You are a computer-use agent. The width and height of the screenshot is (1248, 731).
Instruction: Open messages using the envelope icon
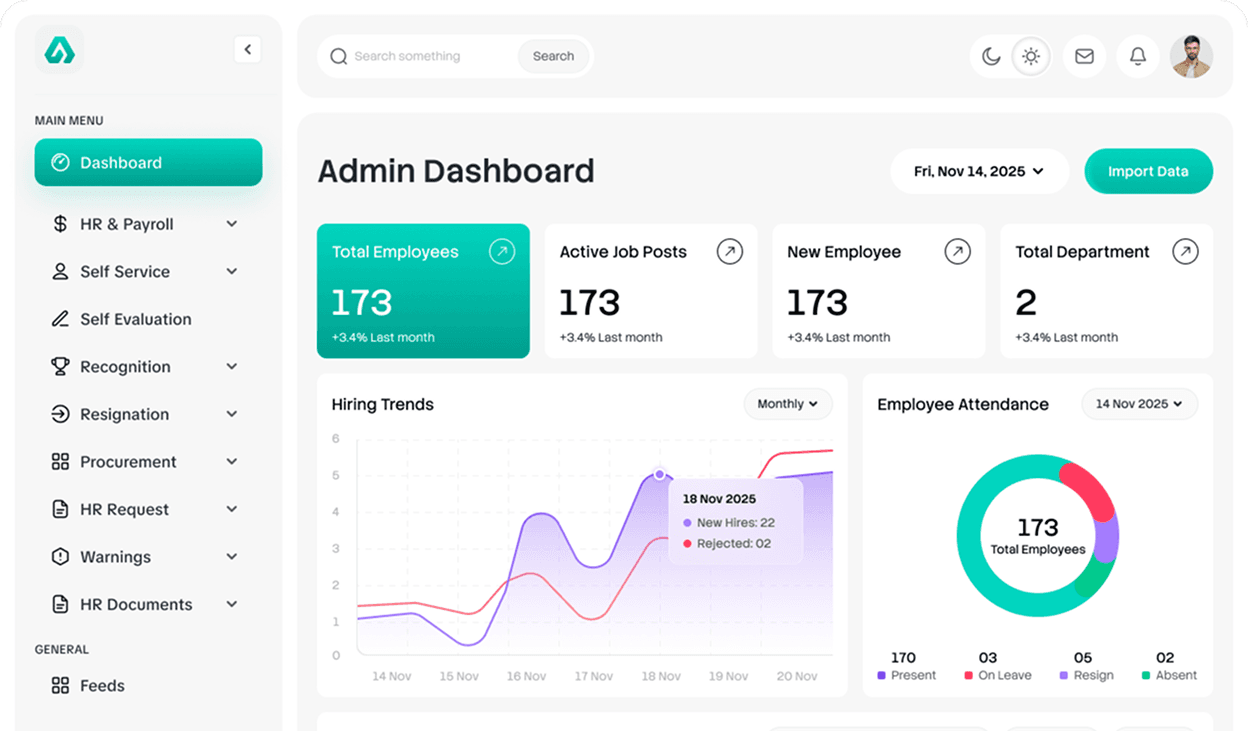tap(1083, 56)
